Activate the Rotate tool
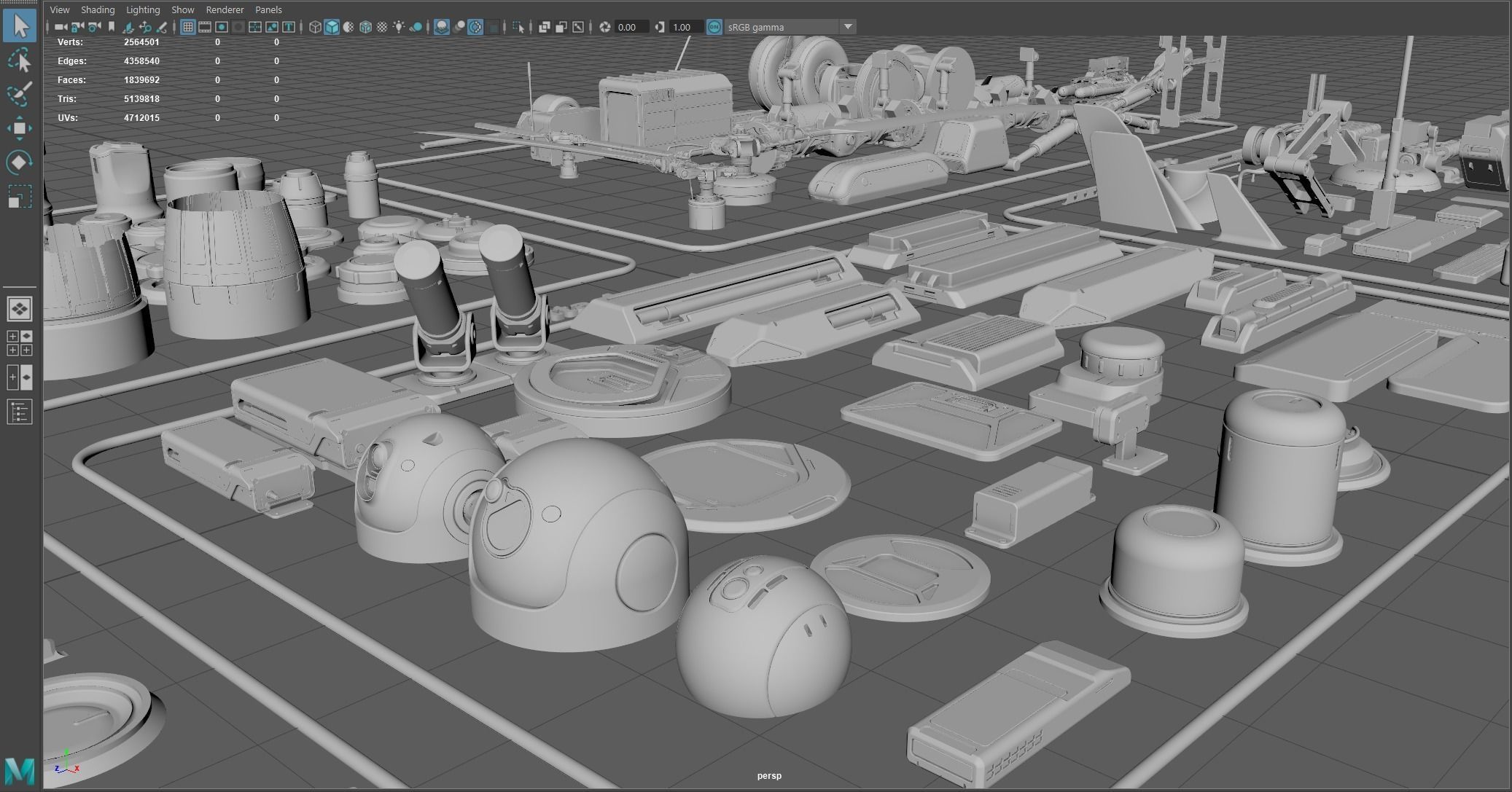Image resolution: width=1512 pixels, height=792 pixels. pos(20,162)
